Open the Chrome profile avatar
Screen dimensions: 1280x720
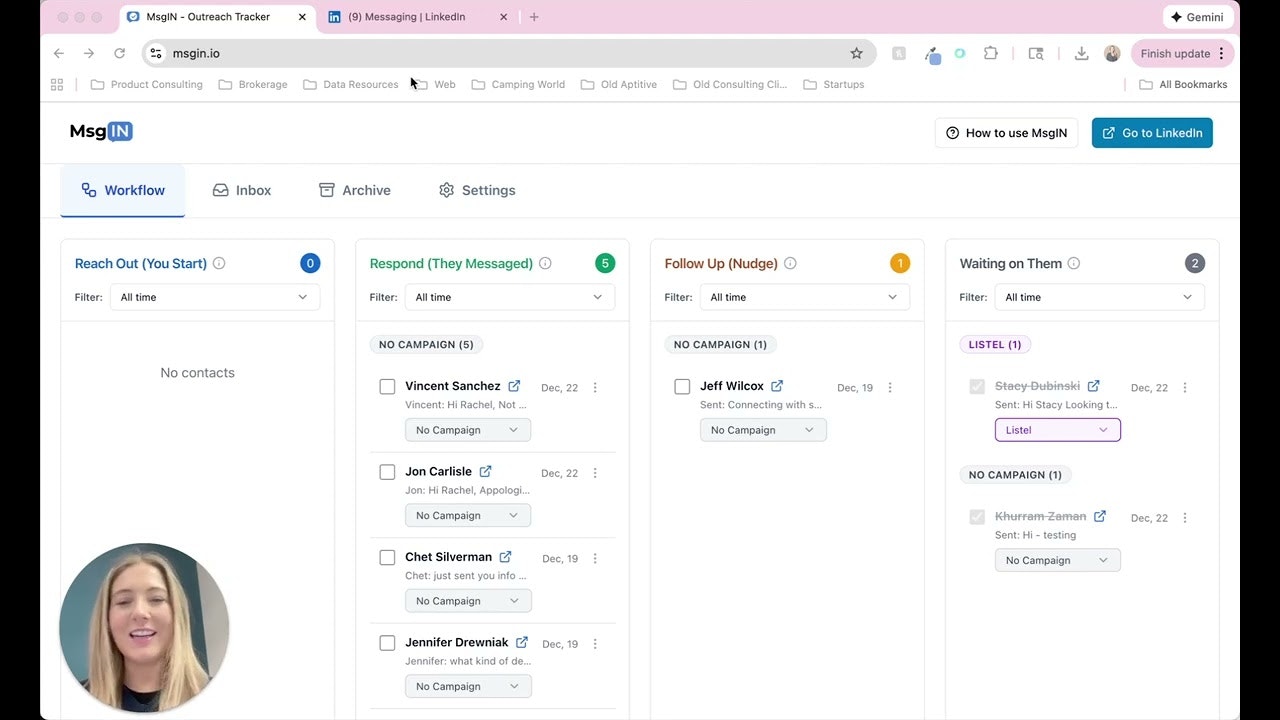(1112, 53)
